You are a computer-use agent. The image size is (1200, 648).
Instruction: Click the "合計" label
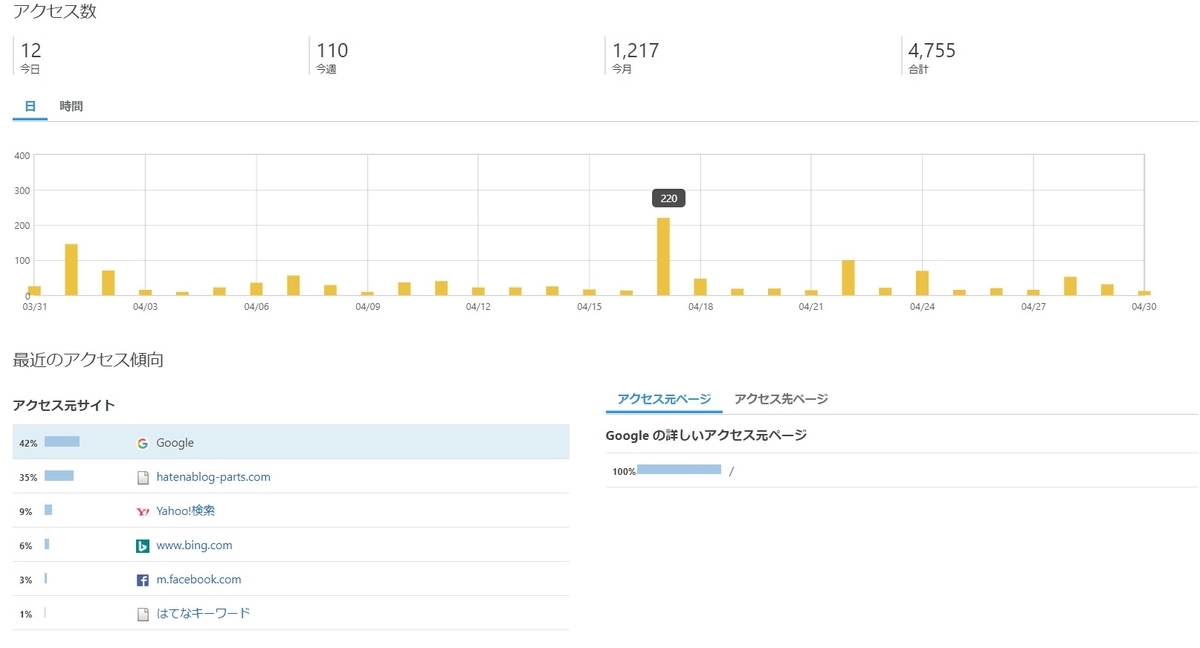click(918, 70)
